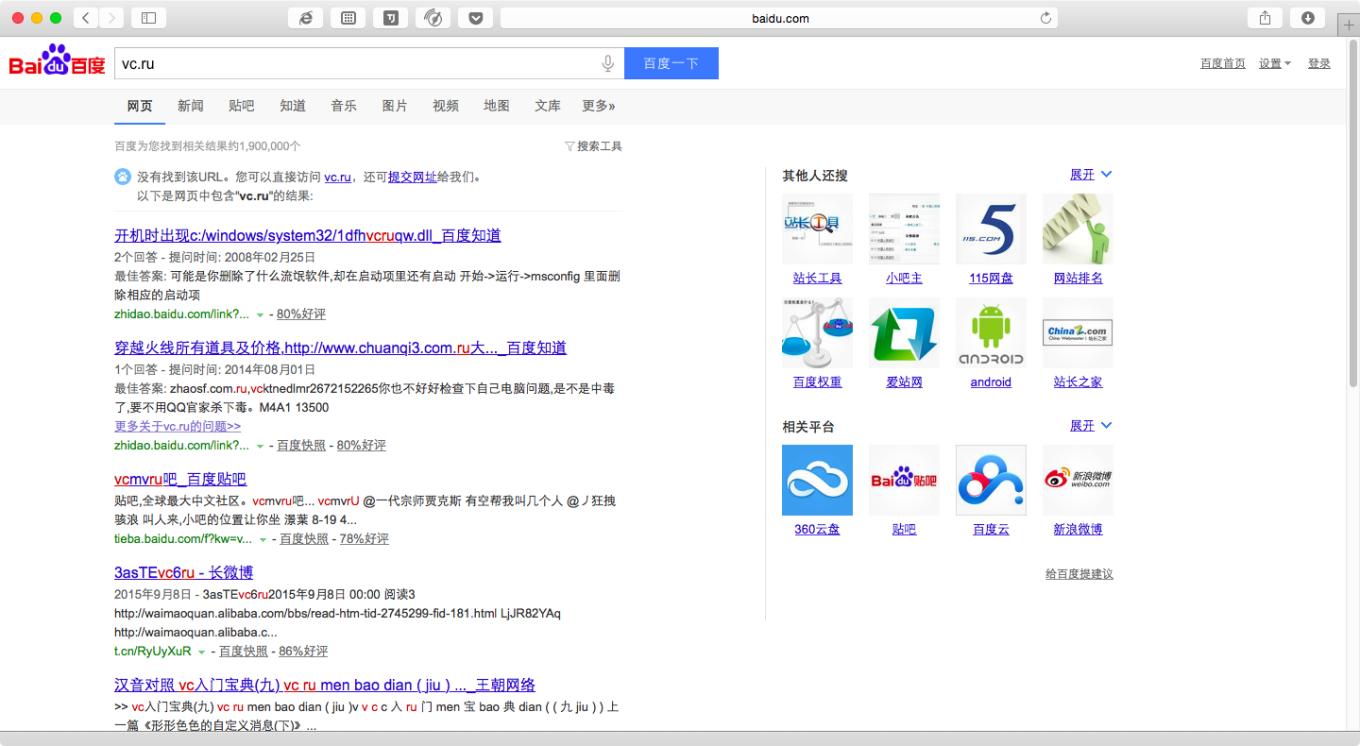This screenshot has width=1360, height=746.
Task: Open the Pocket extension icon
Action: point(476,18)
